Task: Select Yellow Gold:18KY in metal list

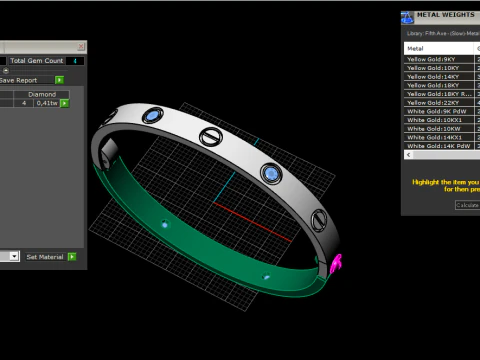Action: pos(438,85)
